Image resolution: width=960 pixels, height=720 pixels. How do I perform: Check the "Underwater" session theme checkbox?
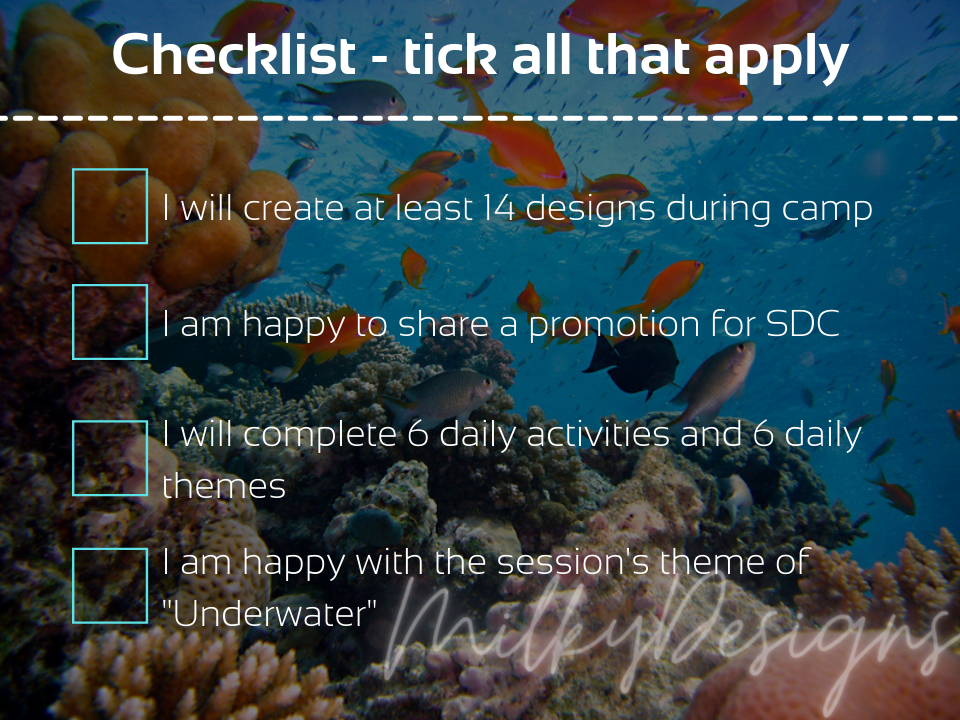tap(110, 586)
